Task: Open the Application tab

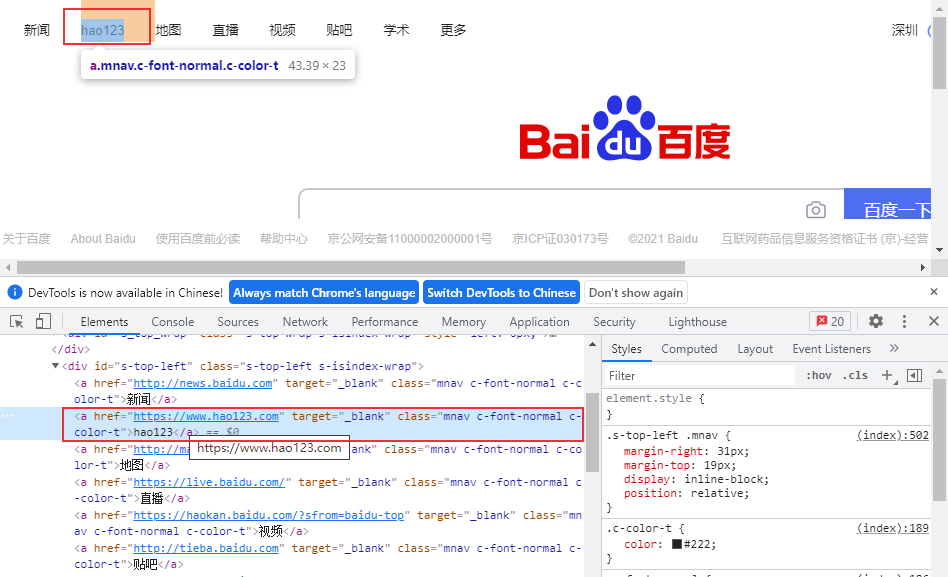Action: [x=539, y=322]
